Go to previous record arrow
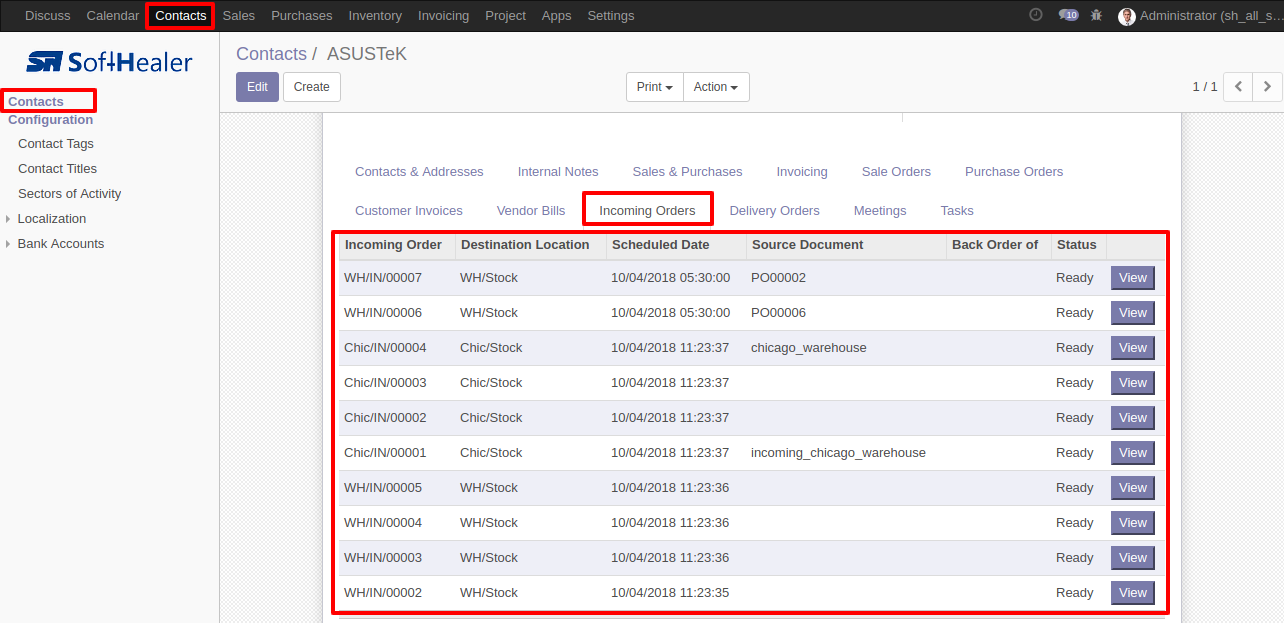 coord(1238,87)
